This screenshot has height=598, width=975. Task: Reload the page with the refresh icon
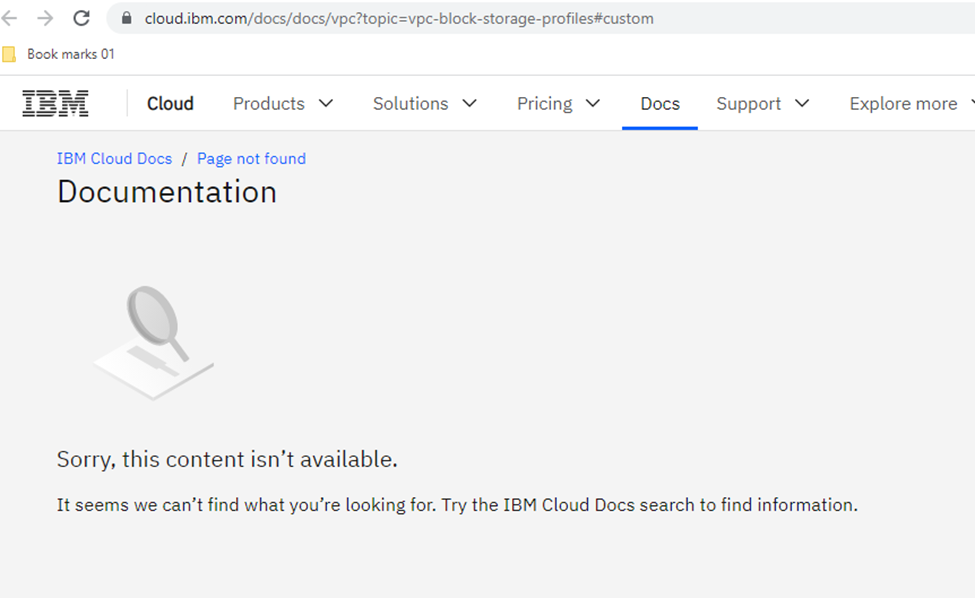point(81,18)
